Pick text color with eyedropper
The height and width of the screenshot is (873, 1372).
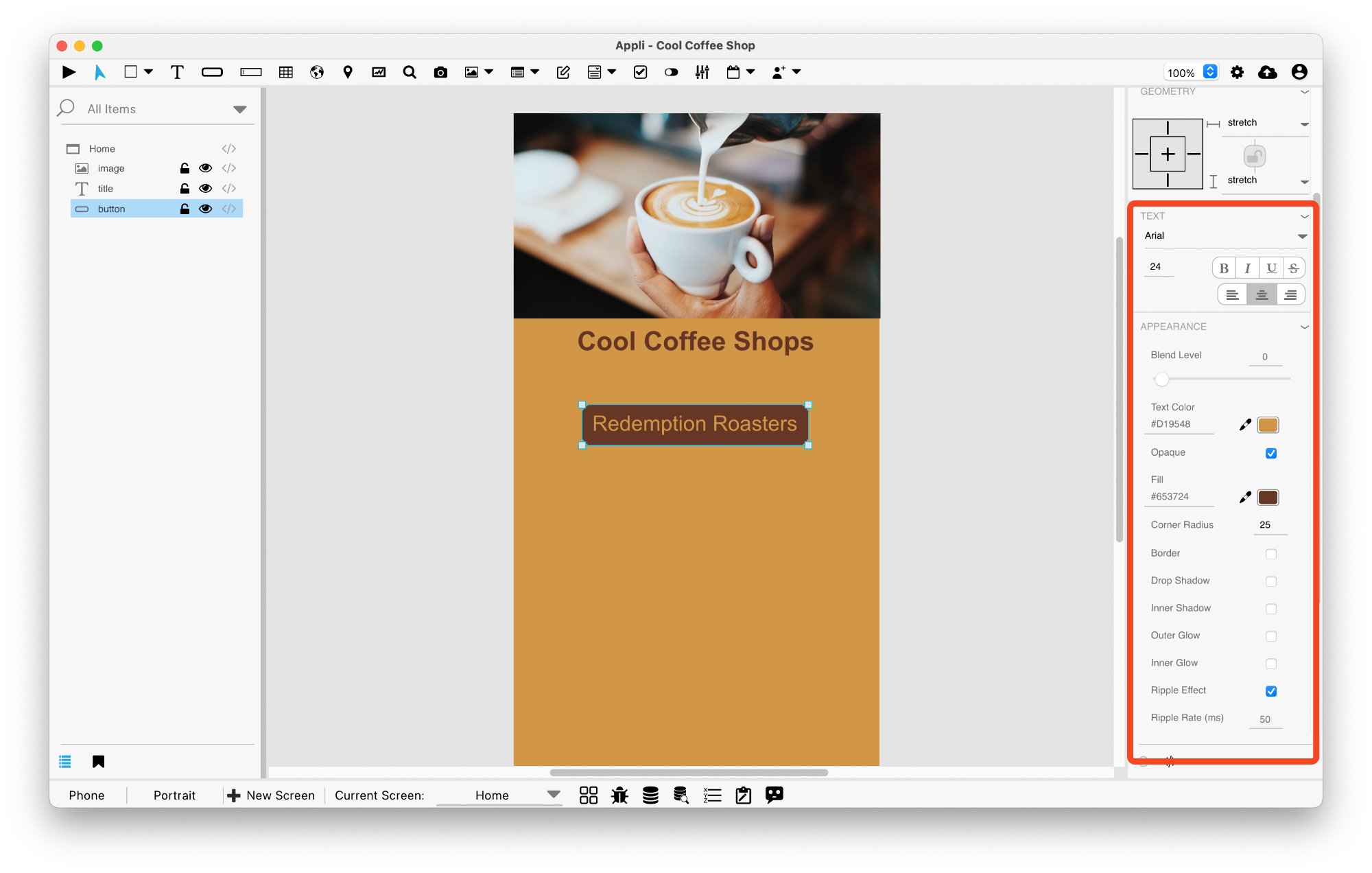click(1245, 425)
